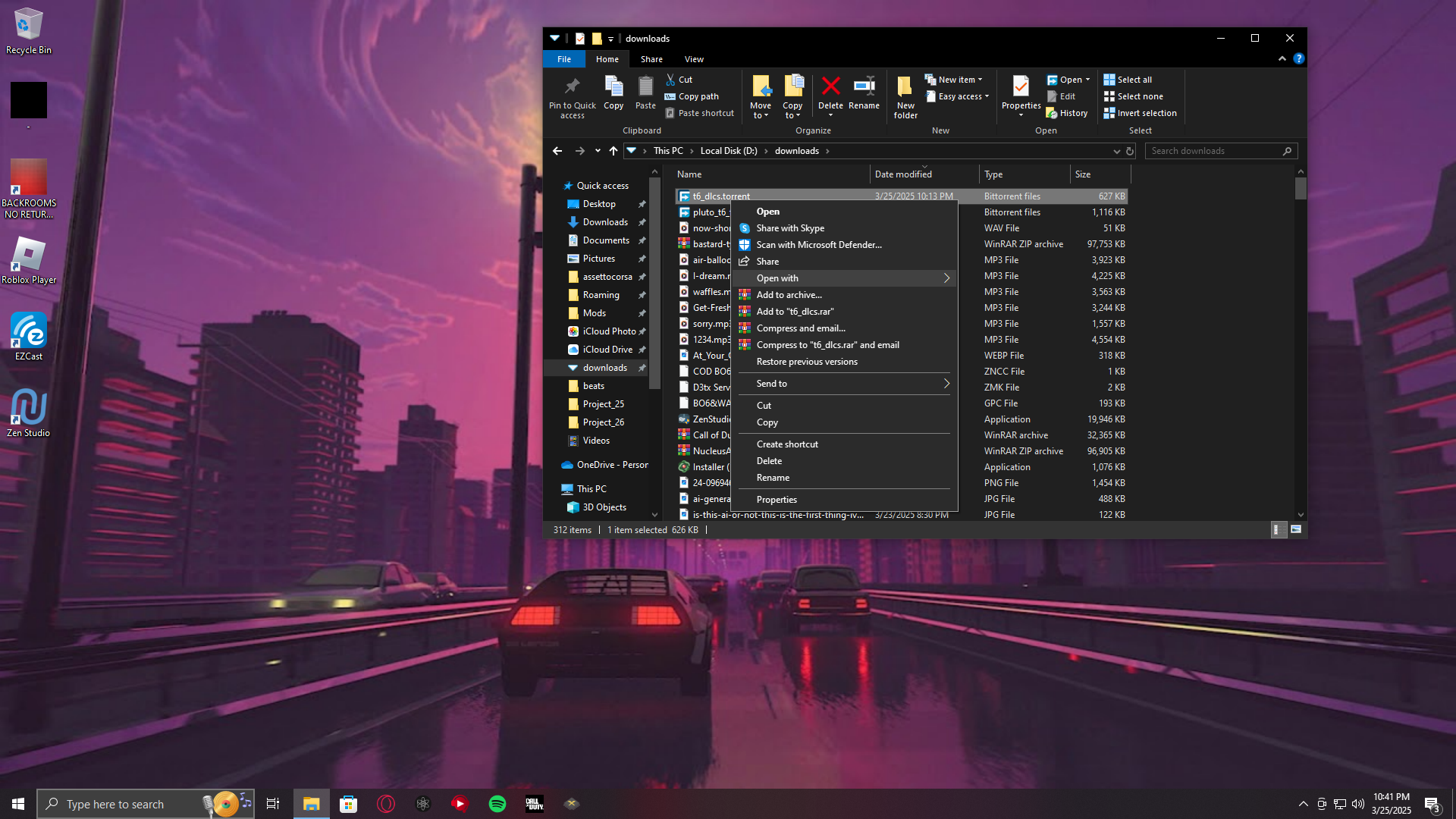Click the file list vertical scrollbar thumb
The width and height of the screenshot is (1456, 819).
tap(1301, 189)
